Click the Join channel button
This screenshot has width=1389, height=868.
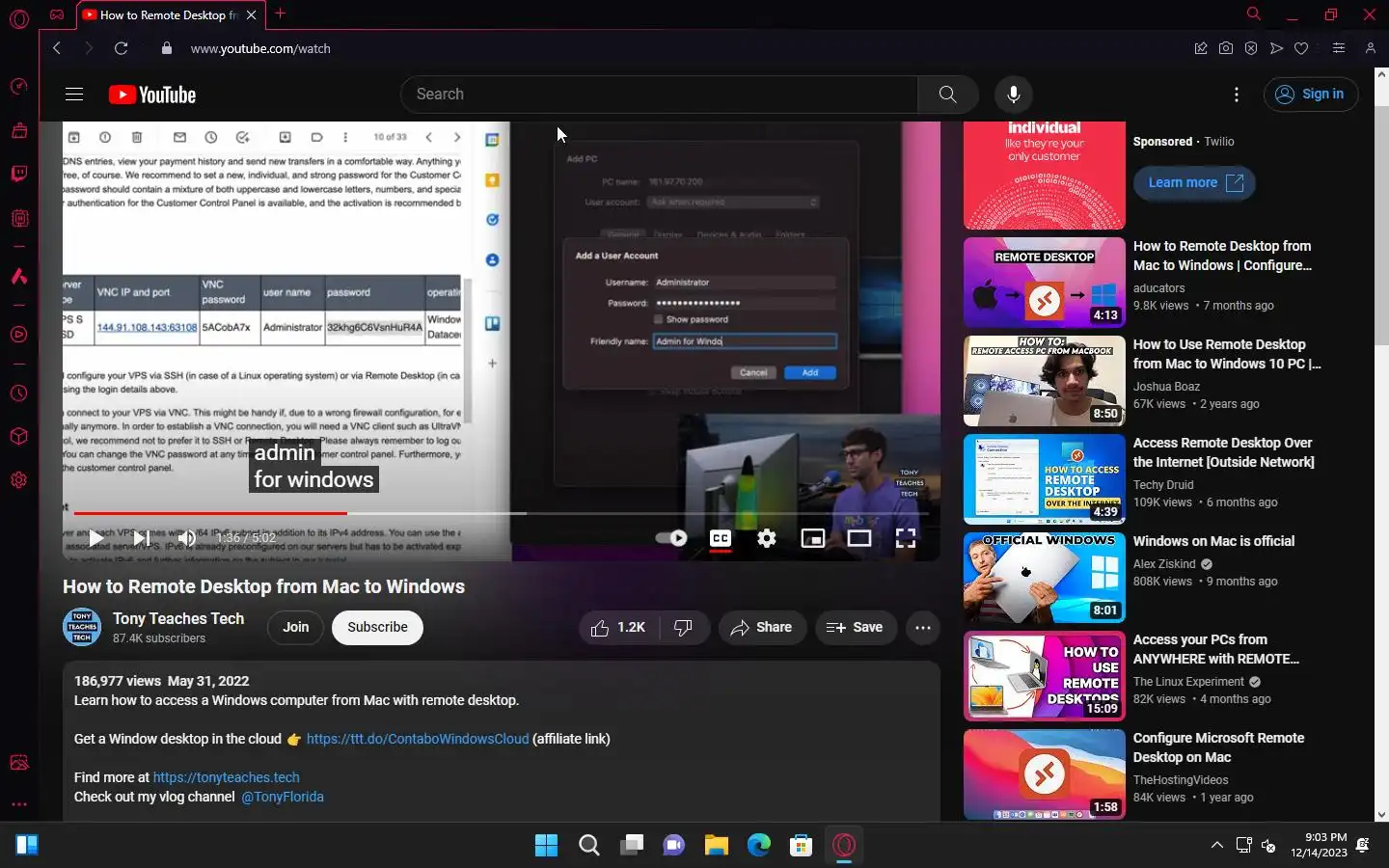[x=295, y=628]
